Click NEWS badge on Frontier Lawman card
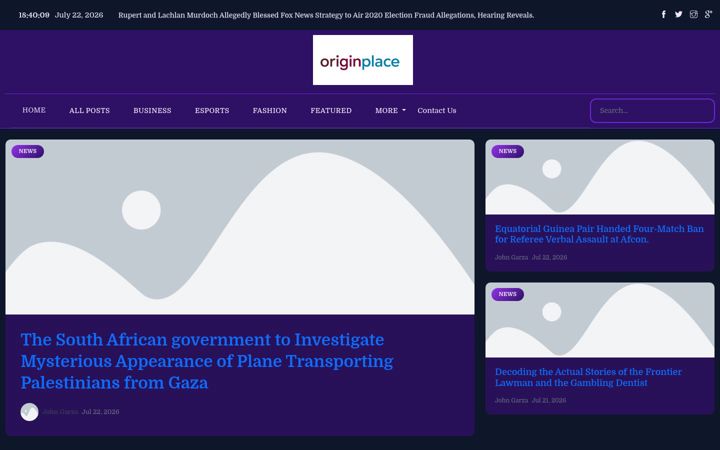The width and height of the screenshot is (720, 450). tap(507, 294)
